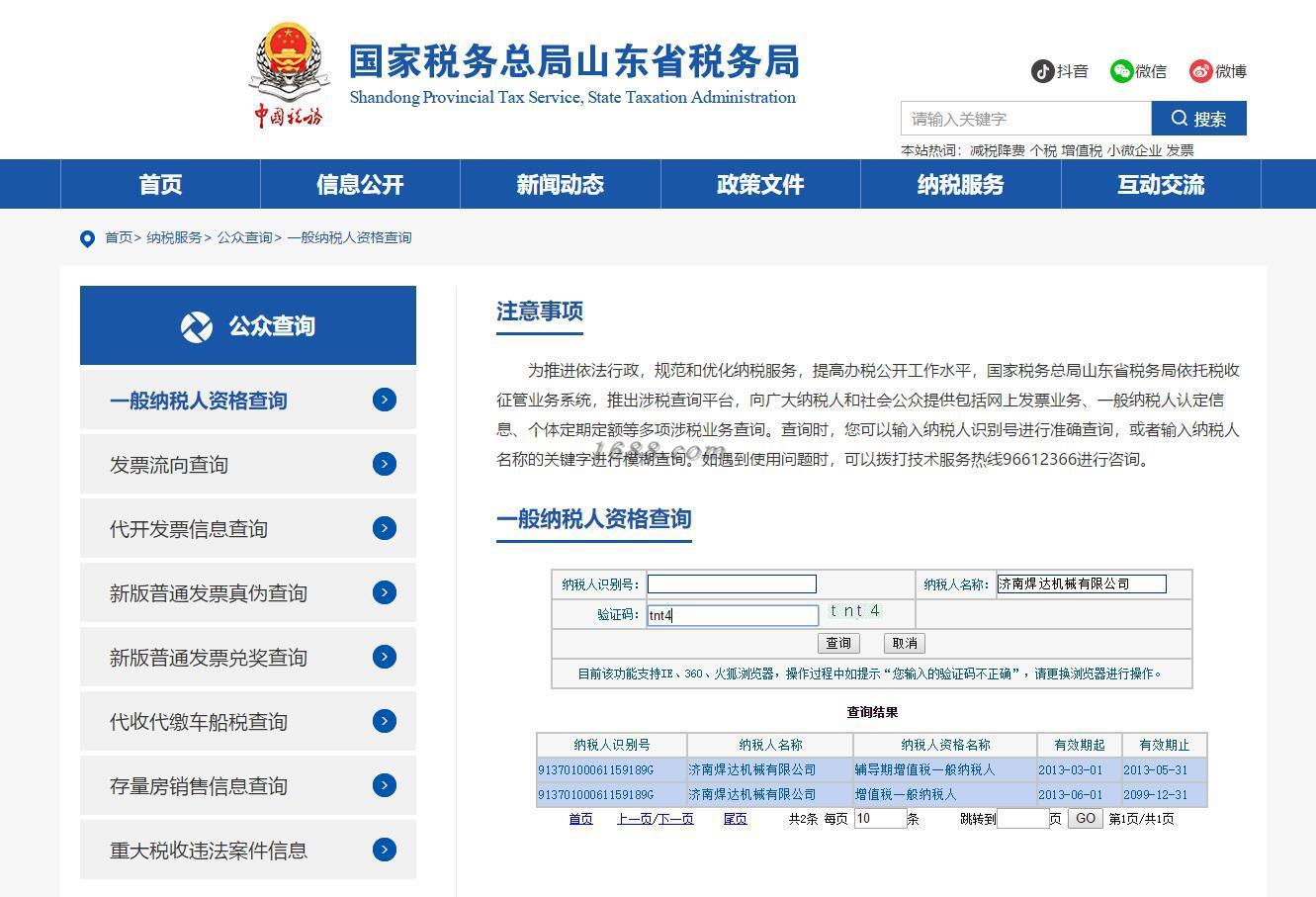Focus the 验证码 captcha input field
The height and width of the screenshot is (897, 1316).
733,615
